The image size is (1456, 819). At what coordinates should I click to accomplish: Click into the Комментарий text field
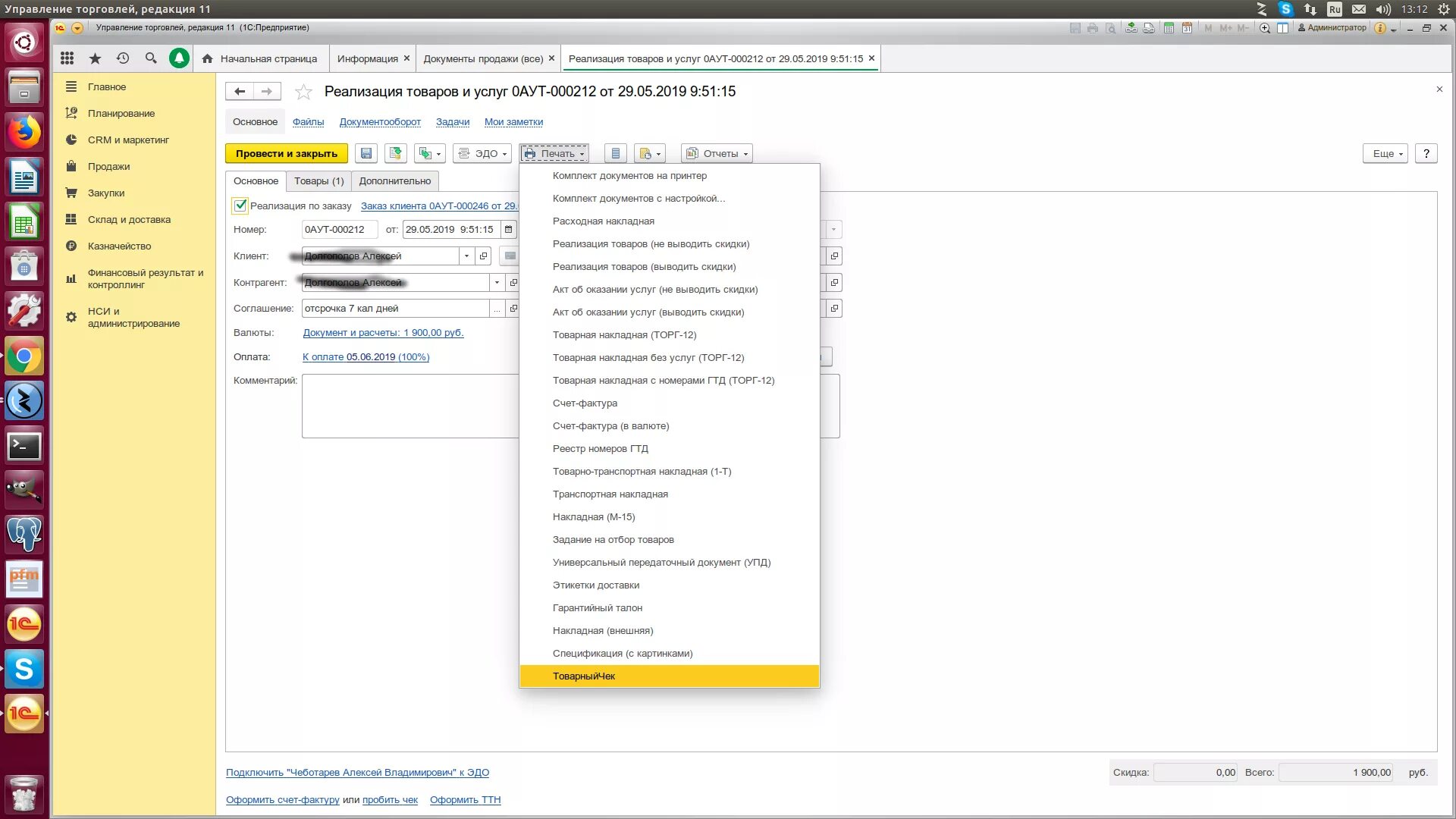tap(409, 406)
